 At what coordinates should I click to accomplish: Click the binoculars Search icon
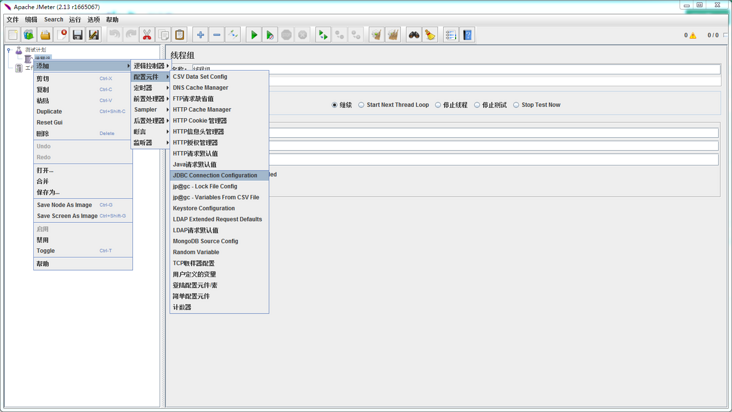413,35
